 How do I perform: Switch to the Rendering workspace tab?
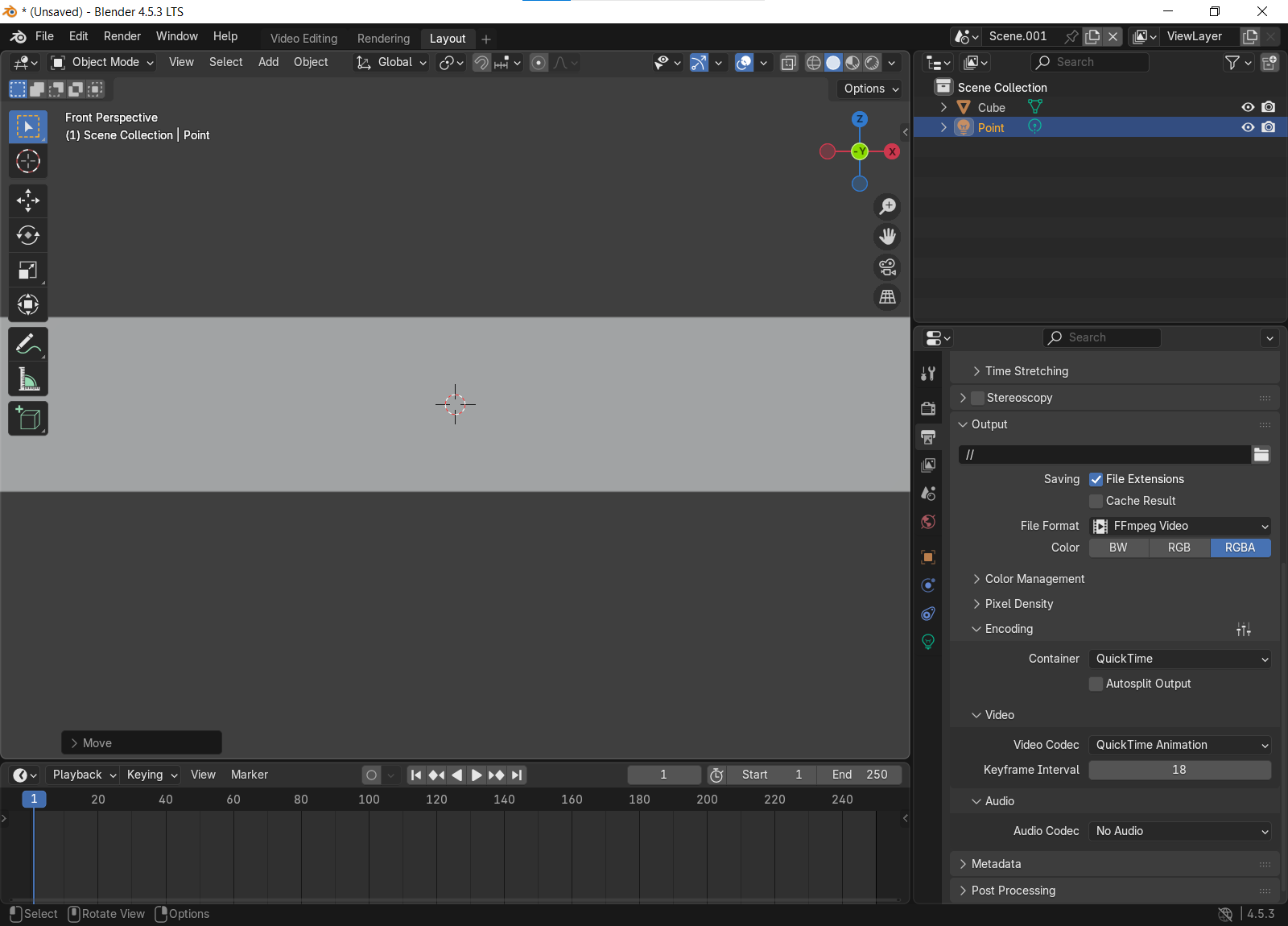pos(383,39)
